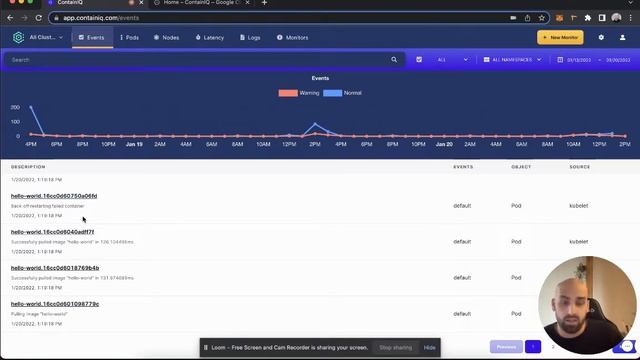Click the namespaces grid icon
The height and width of the screenshot is (360, 640).
point(486,60)
